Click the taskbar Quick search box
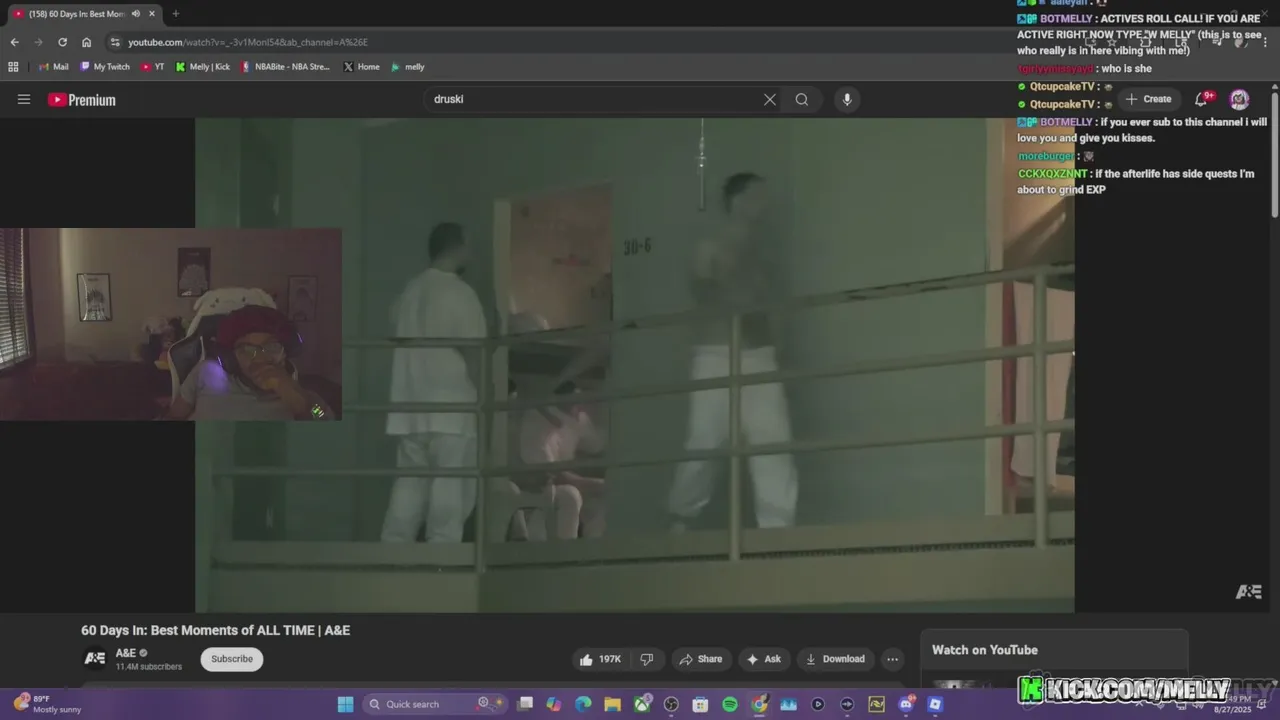This screenshot has width=1280, height=720. coord(434,704)
